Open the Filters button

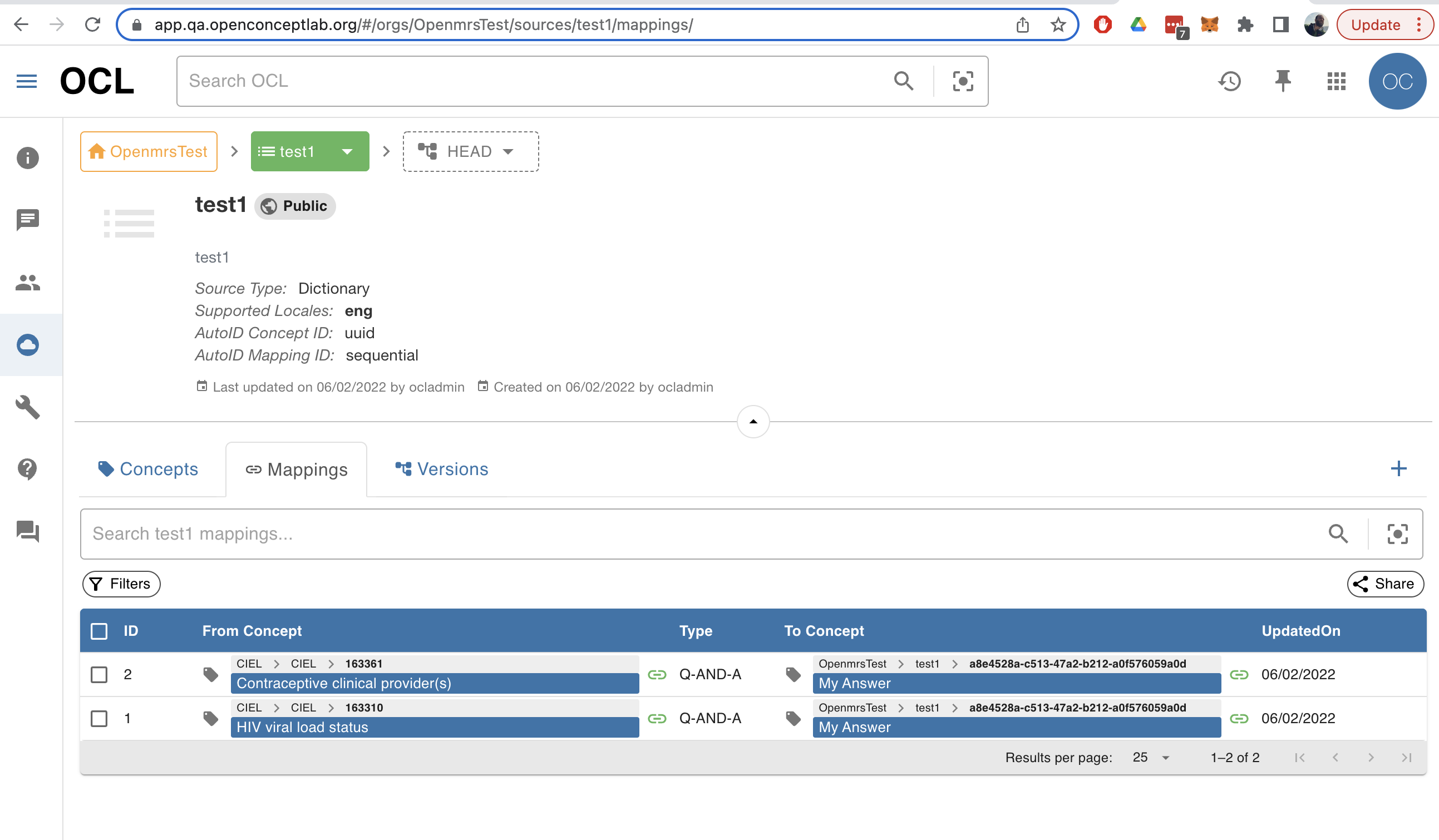point(121,584)
